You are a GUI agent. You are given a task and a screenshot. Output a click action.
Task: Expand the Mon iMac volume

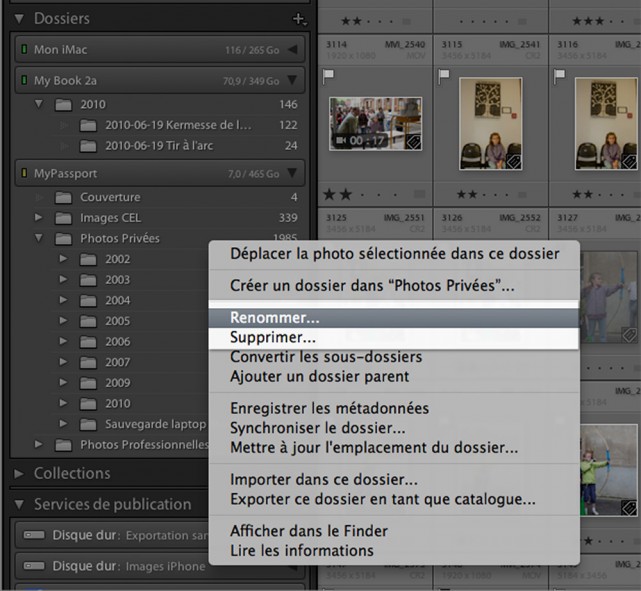point(293,49)
